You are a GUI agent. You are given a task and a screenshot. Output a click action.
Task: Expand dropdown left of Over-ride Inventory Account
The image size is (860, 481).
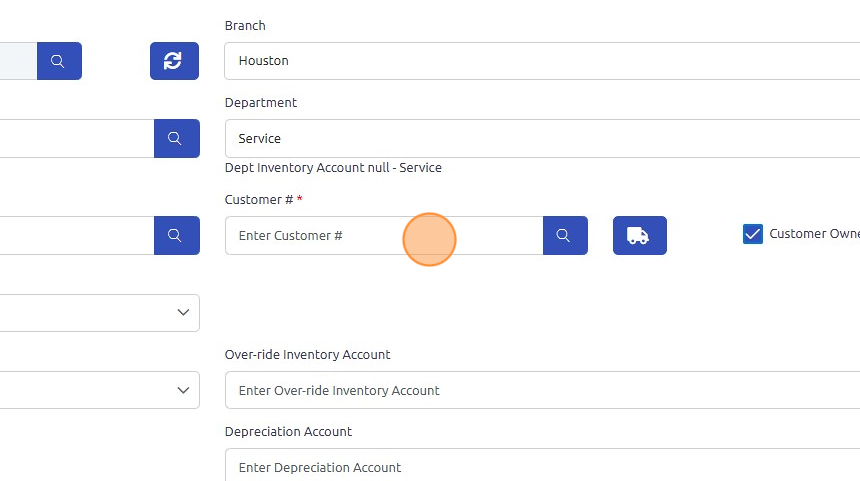click(x=183, y=390)
